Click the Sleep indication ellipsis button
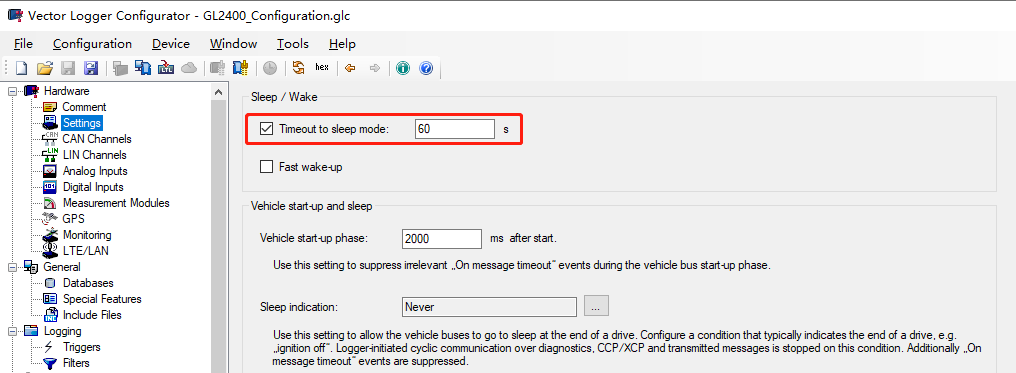Image resolution: width=1016 pixels, height=373 pixels. [596, 306]
